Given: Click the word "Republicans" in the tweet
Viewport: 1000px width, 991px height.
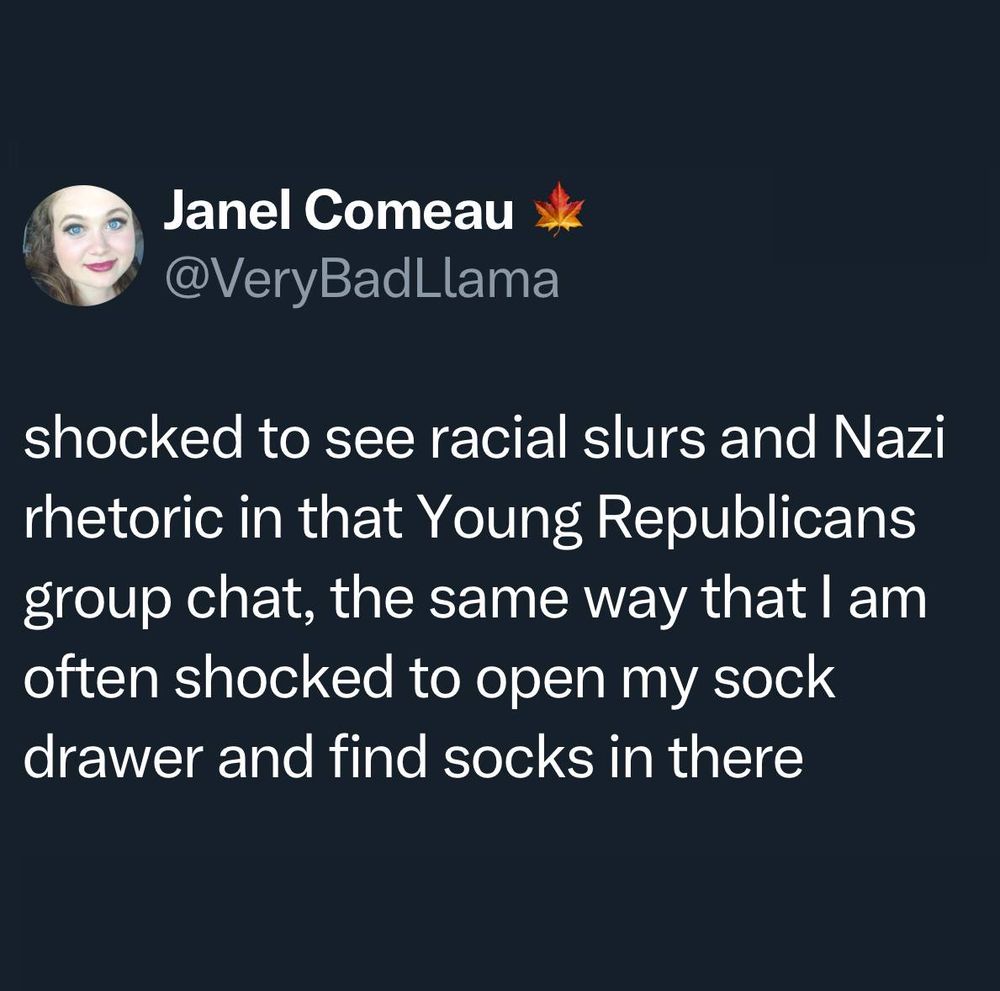Looking at the screenshot, I should point(756,520).
